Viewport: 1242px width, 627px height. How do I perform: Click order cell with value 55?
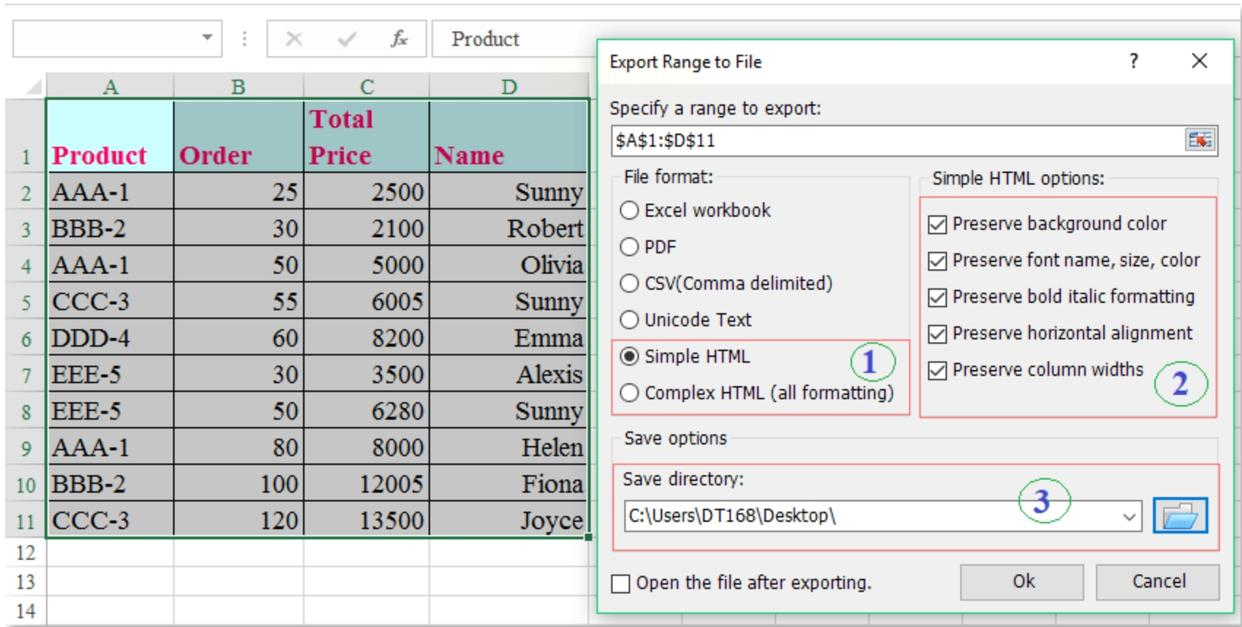(239, 301)
